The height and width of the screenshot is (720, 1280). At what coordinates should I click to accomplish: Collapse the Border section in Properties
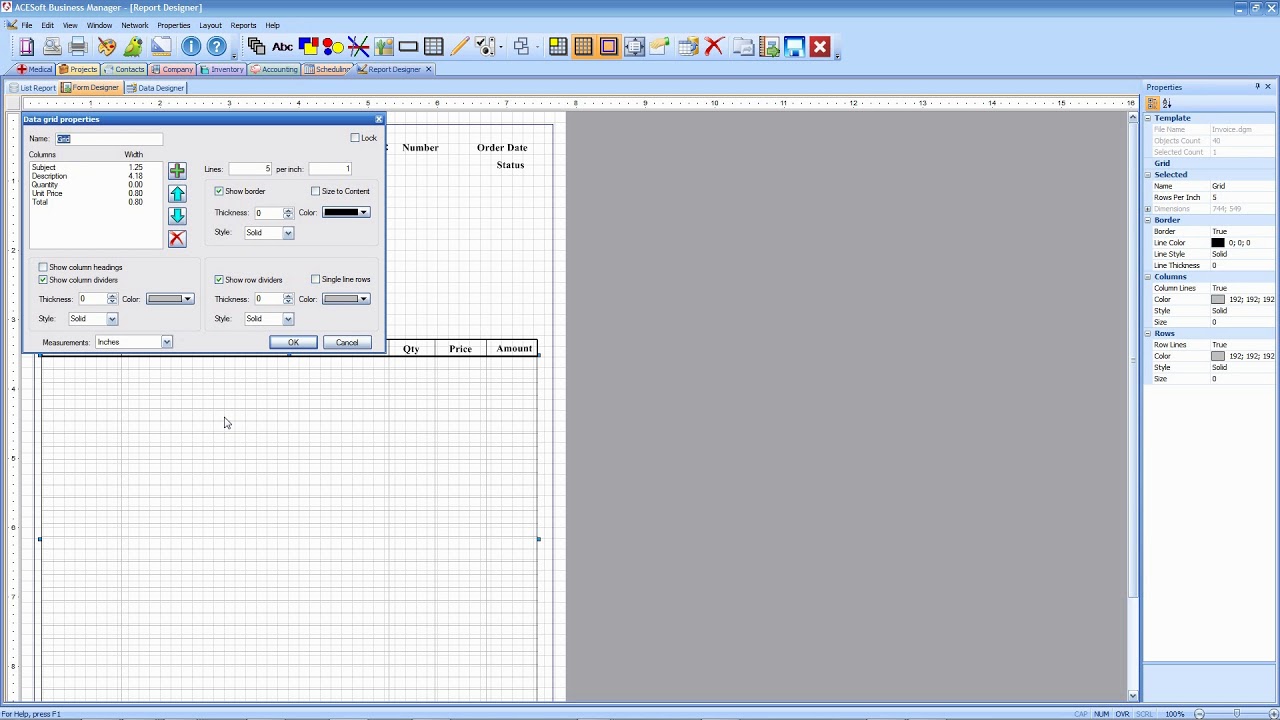point(1148,220)
